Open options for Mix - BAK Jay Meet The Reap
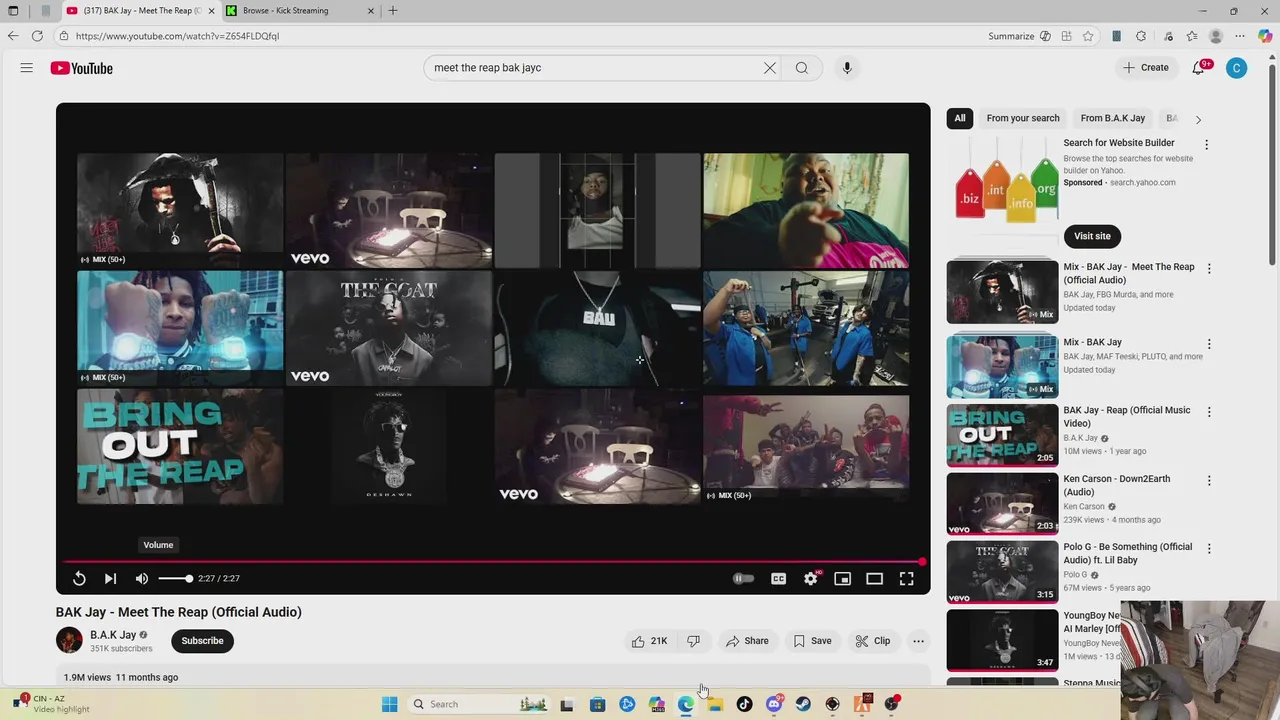1280x720 pixels. [1209, 268]
